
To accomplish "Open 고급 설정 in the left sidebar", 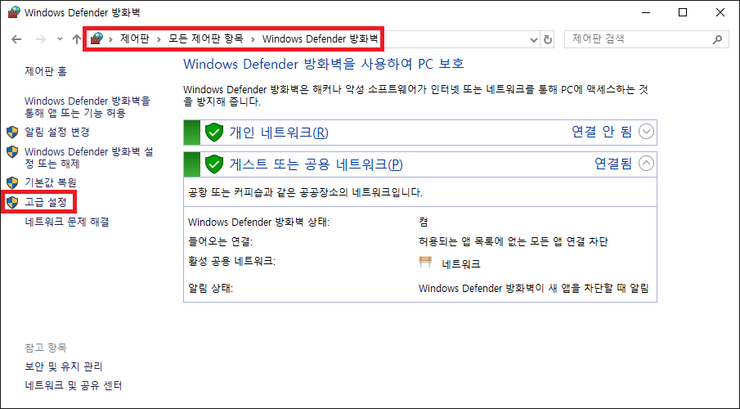I will tap(45, 202).
